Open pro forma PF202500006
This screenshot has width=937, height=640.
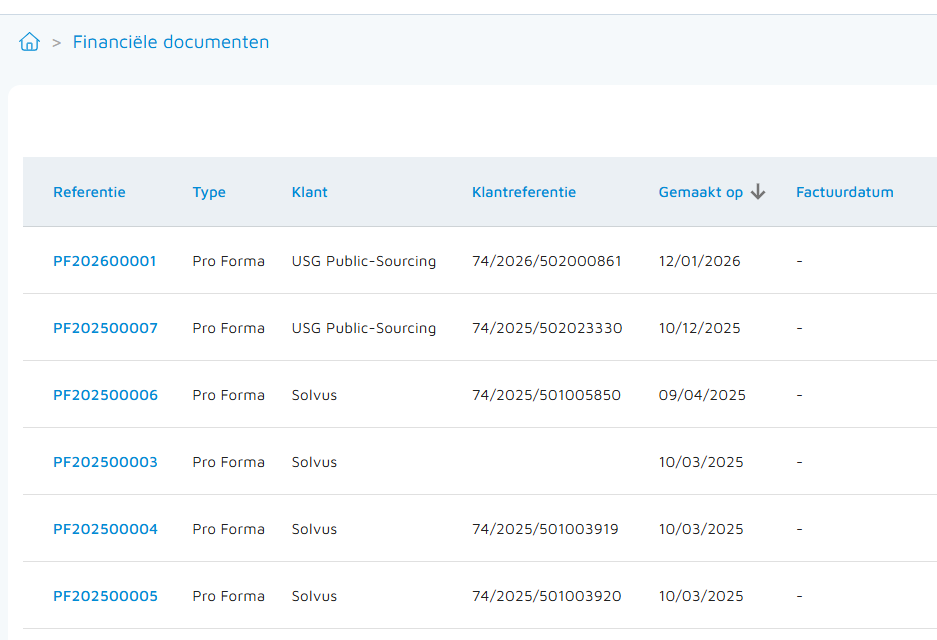105,395
